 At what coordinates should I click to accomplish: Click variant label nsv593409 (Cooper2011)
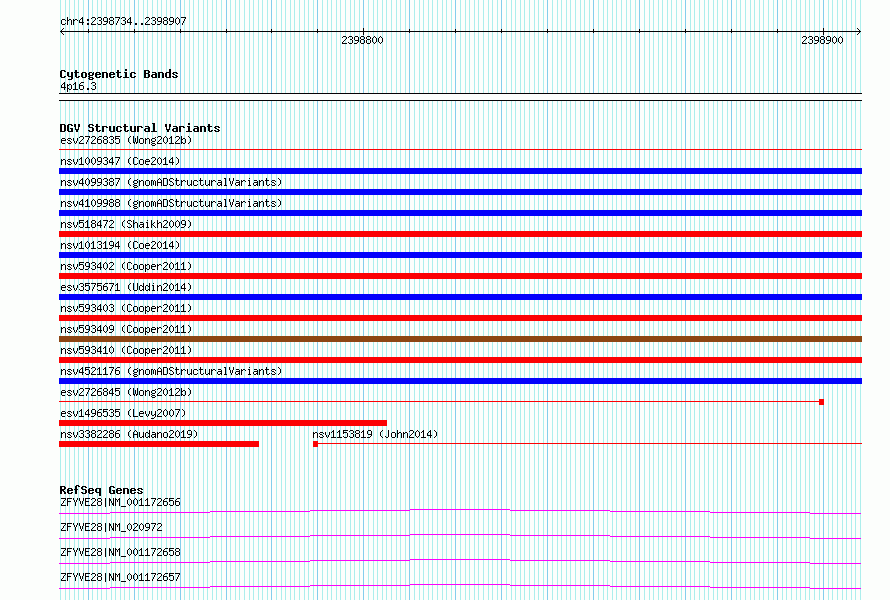(126, 329)
